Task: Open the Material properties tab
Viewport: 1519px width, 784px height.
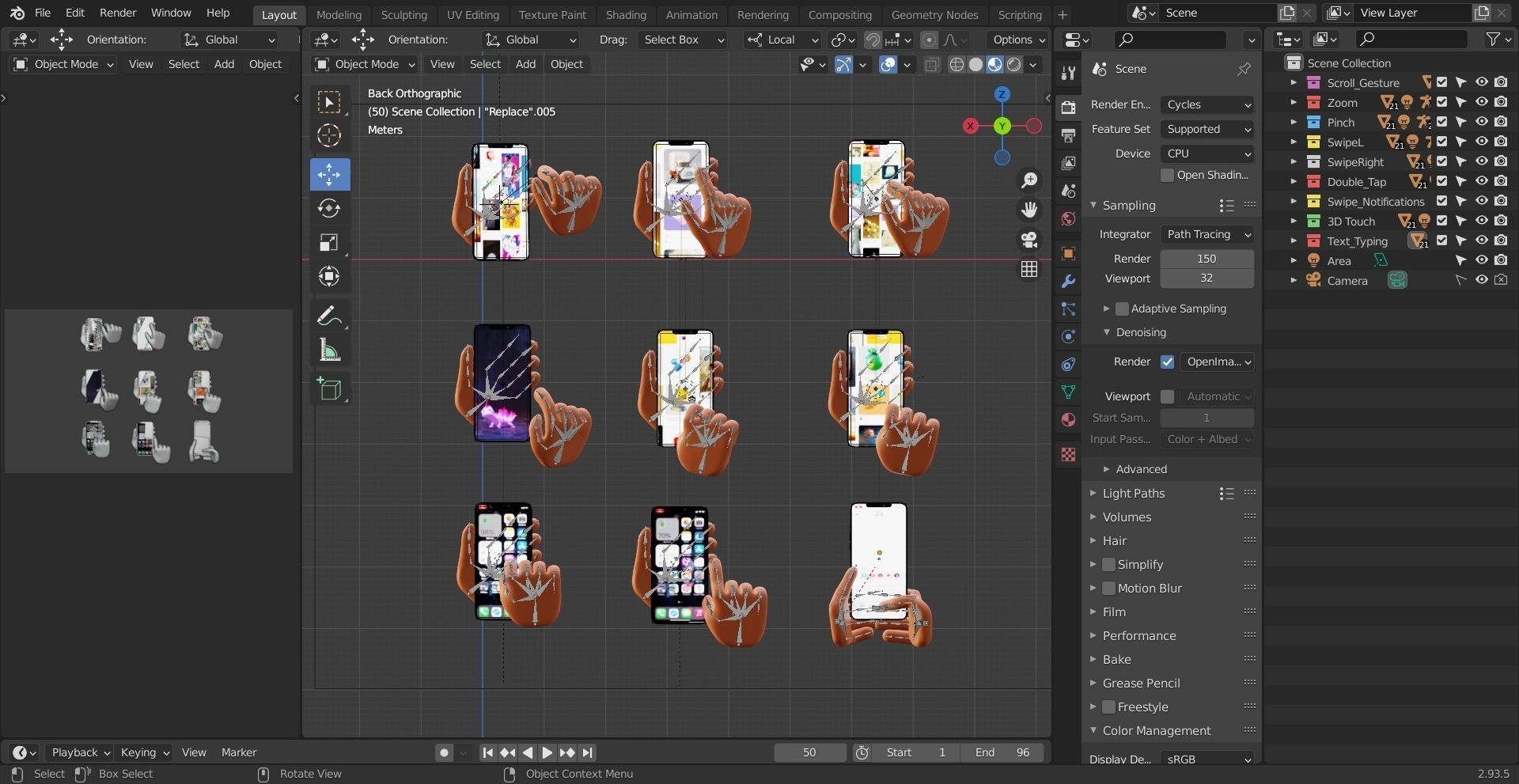Action: pyautogui.click(x=1068, y=419)
